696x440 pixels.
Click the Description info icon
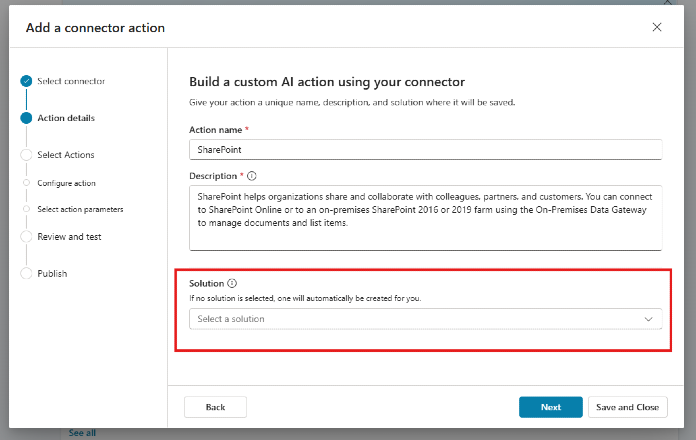(252, 176)
